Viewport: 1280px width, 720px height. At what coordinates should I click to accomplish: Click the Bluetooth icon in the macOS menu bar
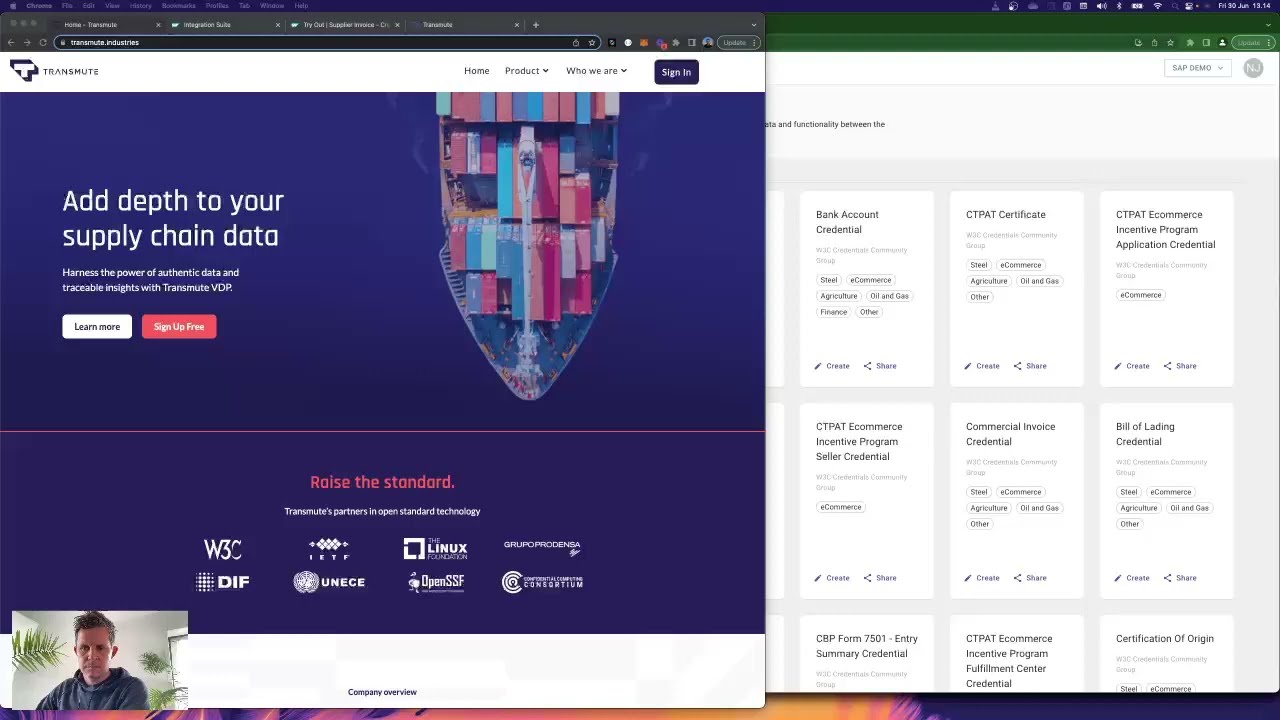1119,6
